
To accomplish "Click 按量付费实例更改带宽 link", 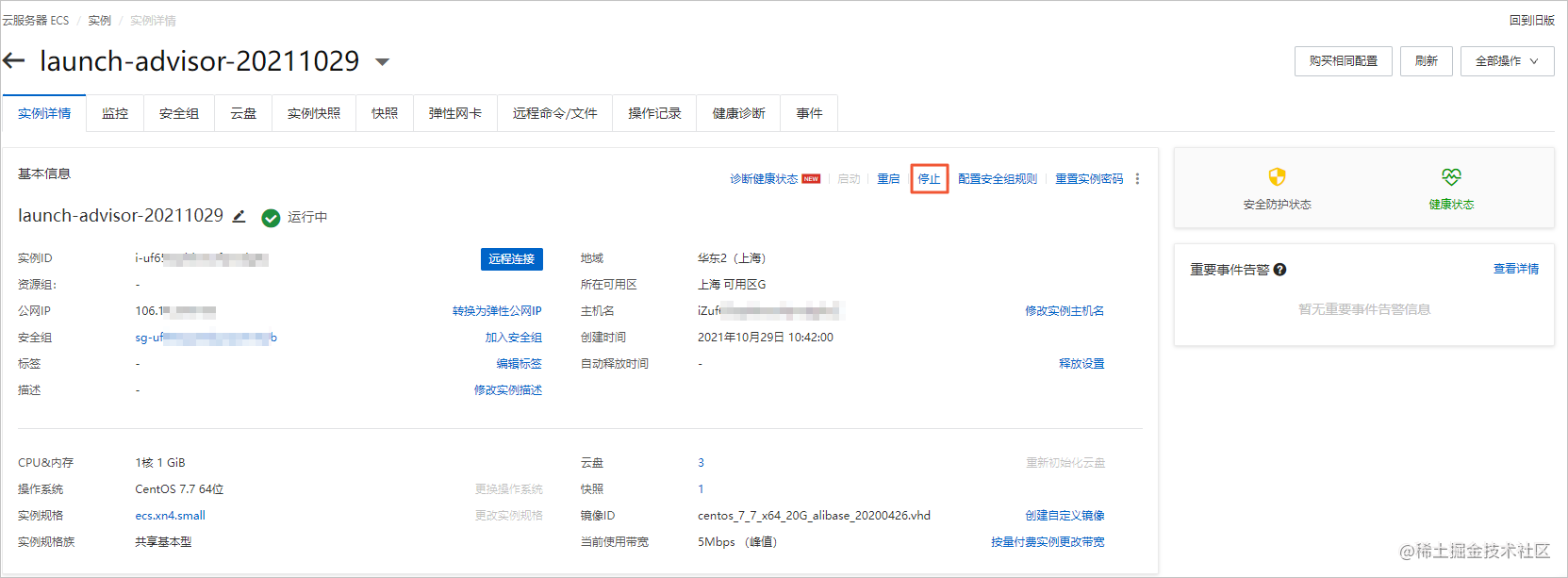I will (x=1048, y=542).
